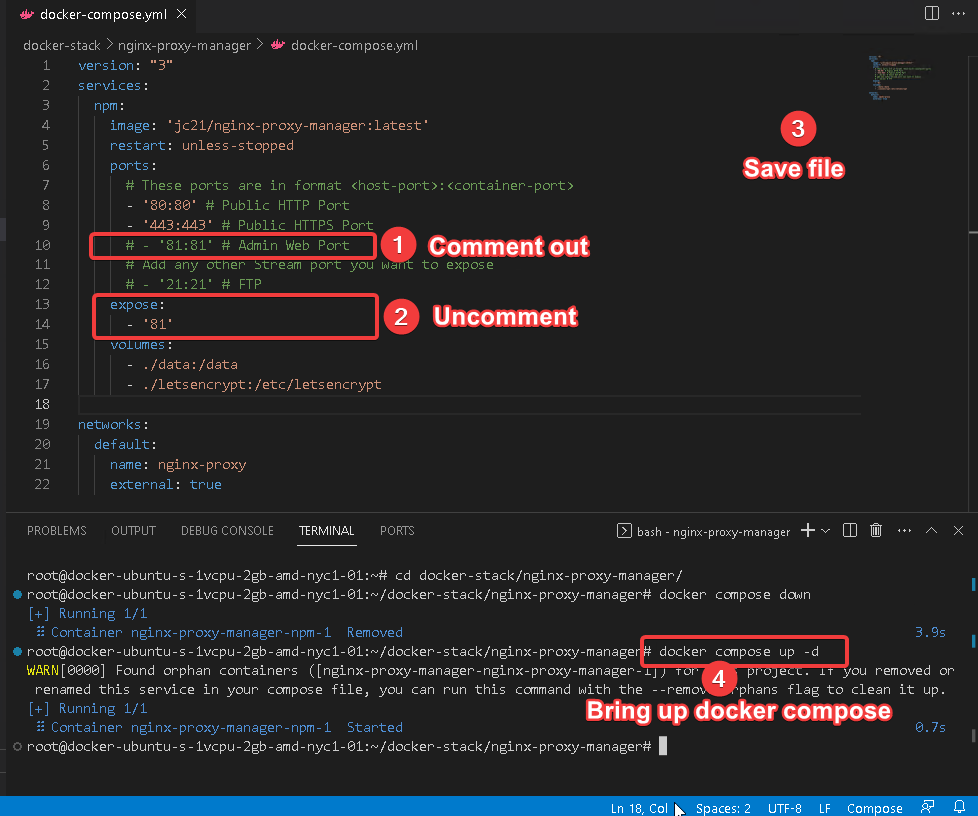Select the bash nginx-proxy-manager terminal

click(703, 532)
